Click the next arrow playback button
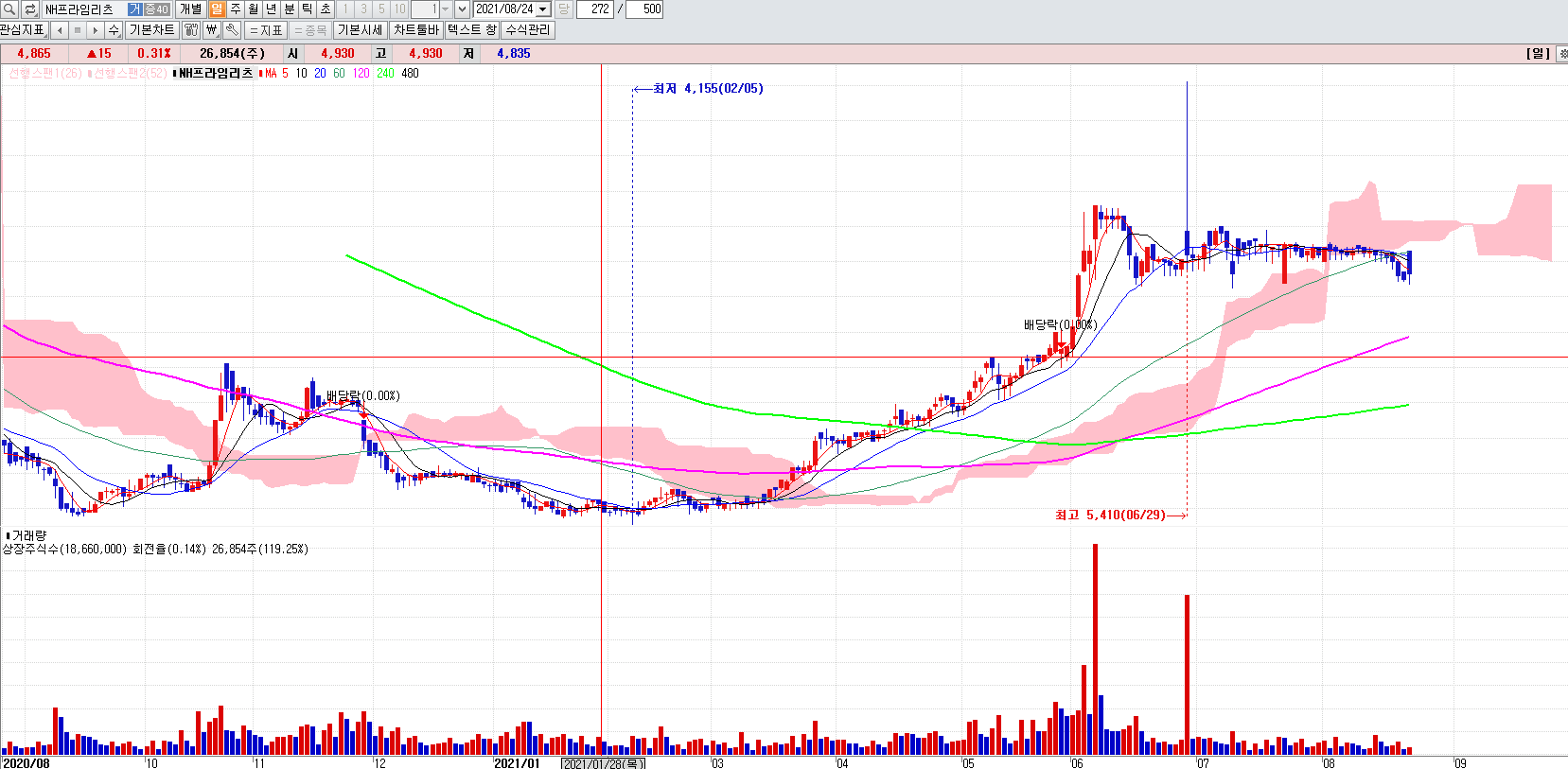 tap(96, 30)
